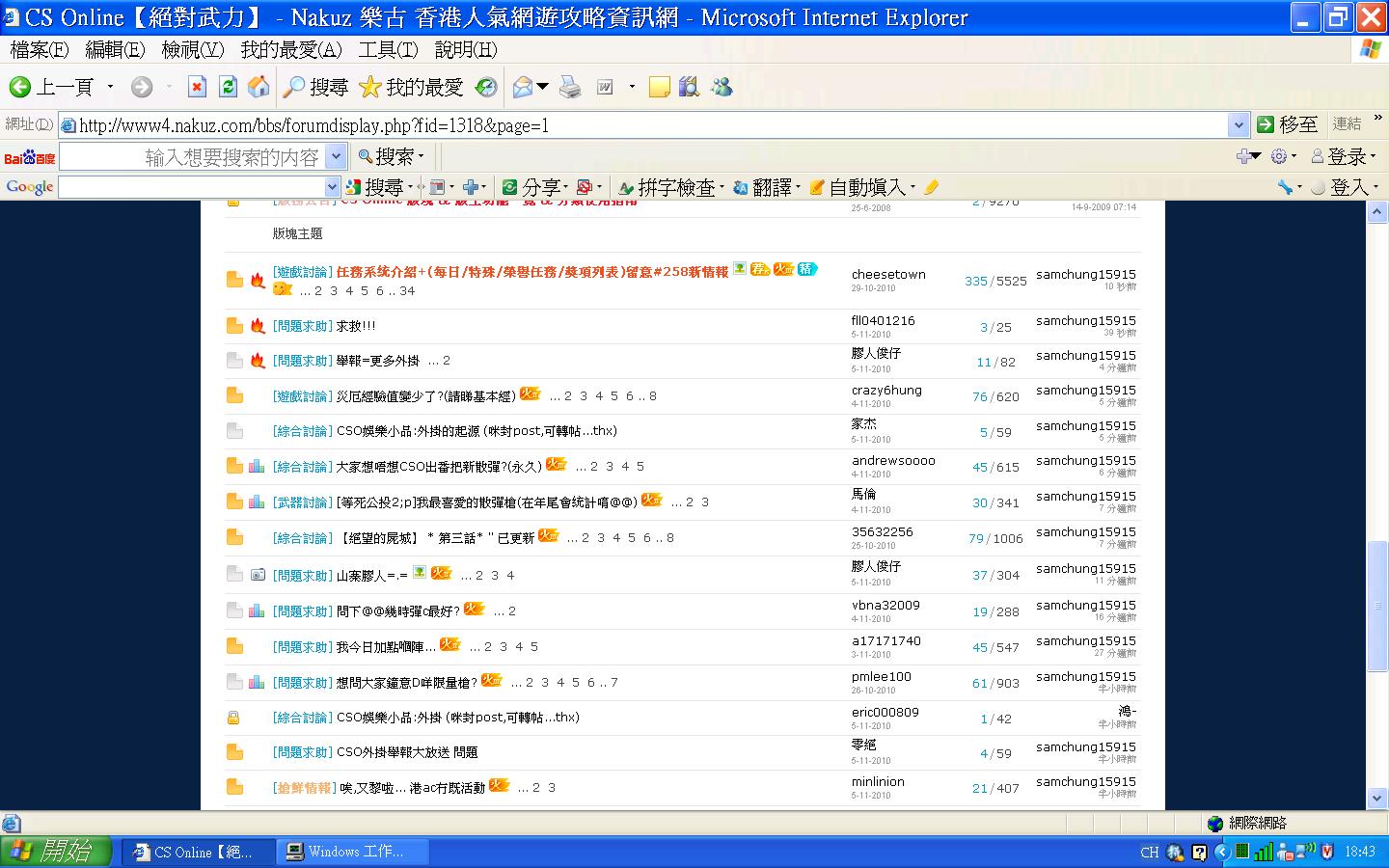Viewport: 1389px width, 868px height.
Task: Open the 工具(T) menu
Action: pyautogui.click(x=388, y=50)
